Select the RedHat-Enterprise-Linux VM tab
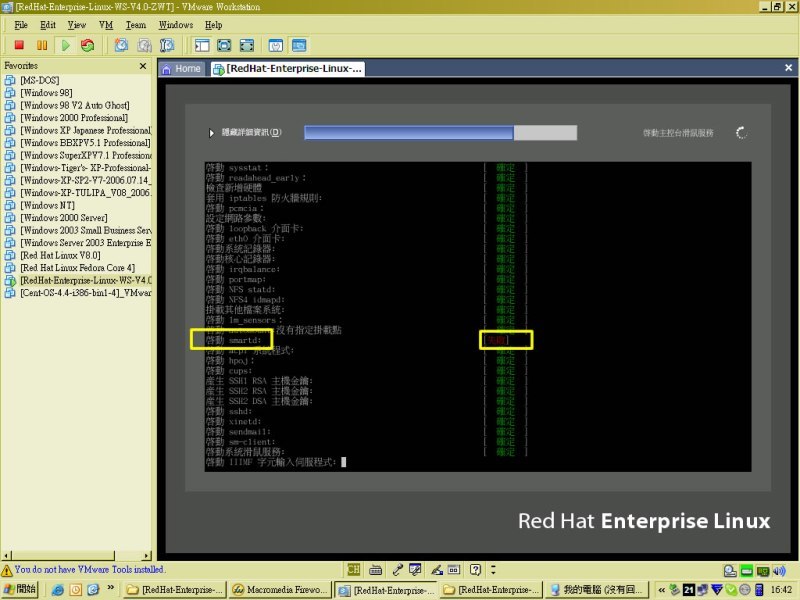800x600 pixels. pyautogui.click(x=288, y=69)
